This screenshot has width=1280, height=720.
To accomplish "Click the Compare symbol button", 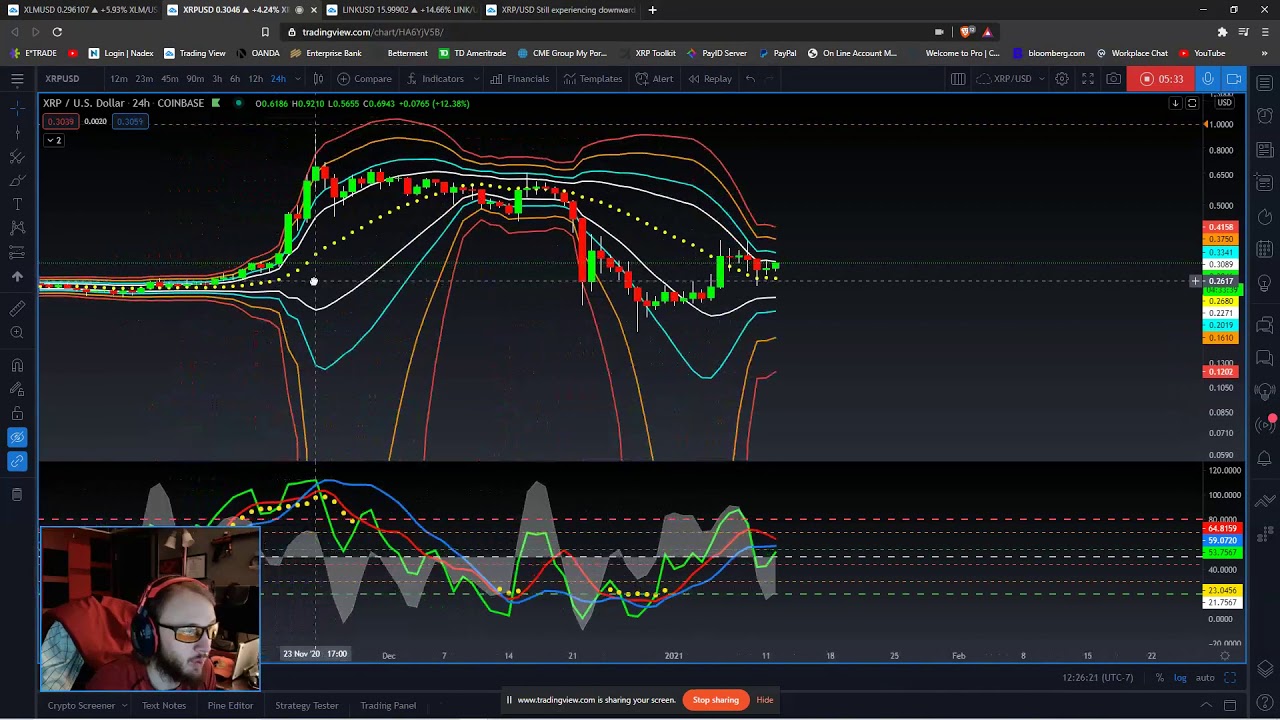I will (x=365, y=79).
